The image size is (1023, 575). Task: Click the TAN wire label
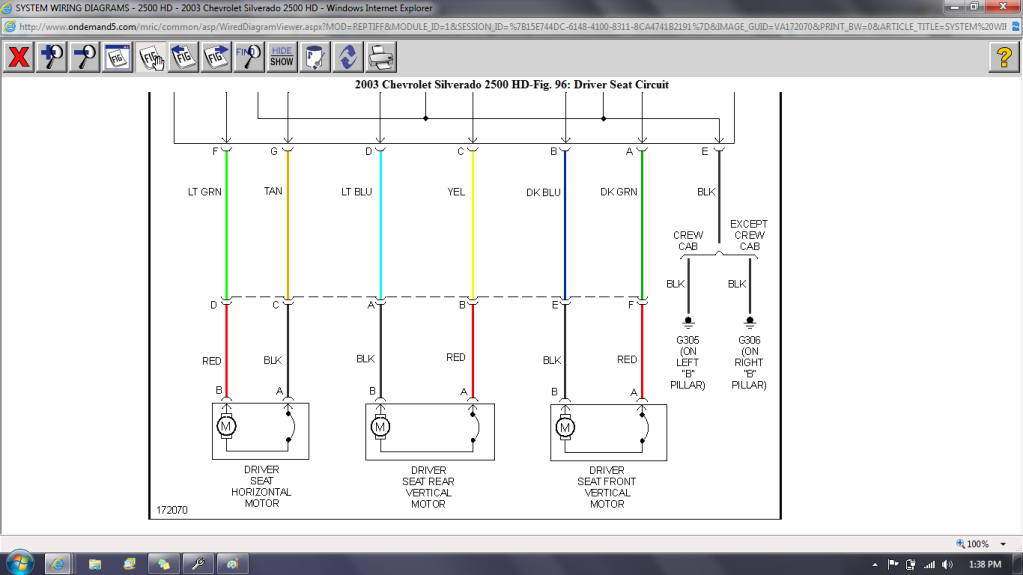pyautogui.click(x=273, y=191)
